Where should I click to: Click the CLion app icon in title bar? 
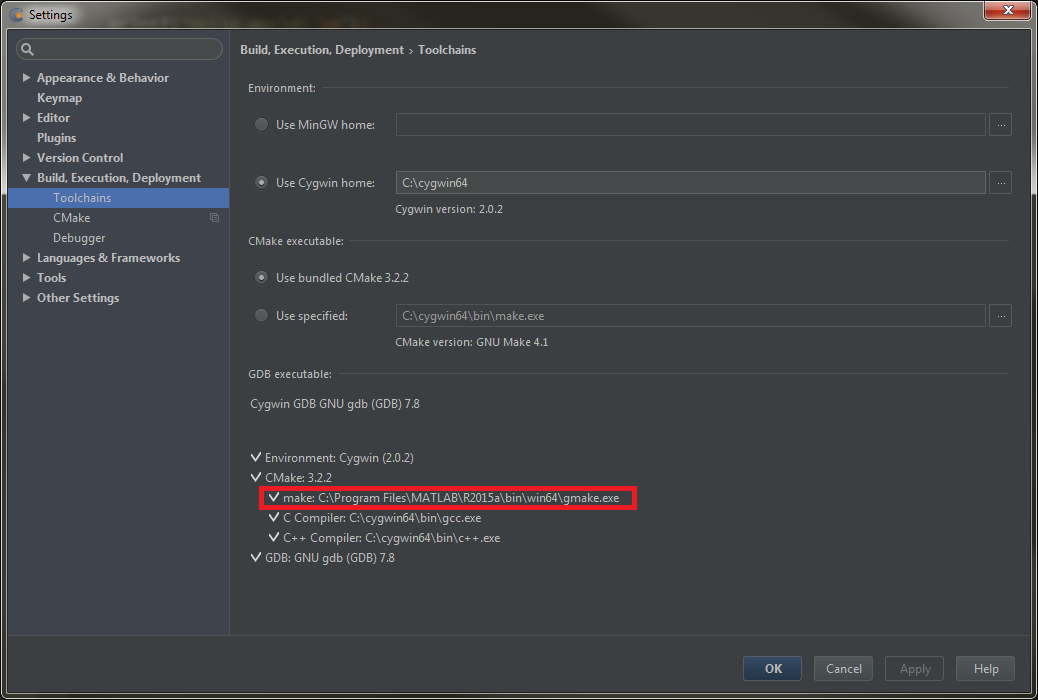(16, 14)
